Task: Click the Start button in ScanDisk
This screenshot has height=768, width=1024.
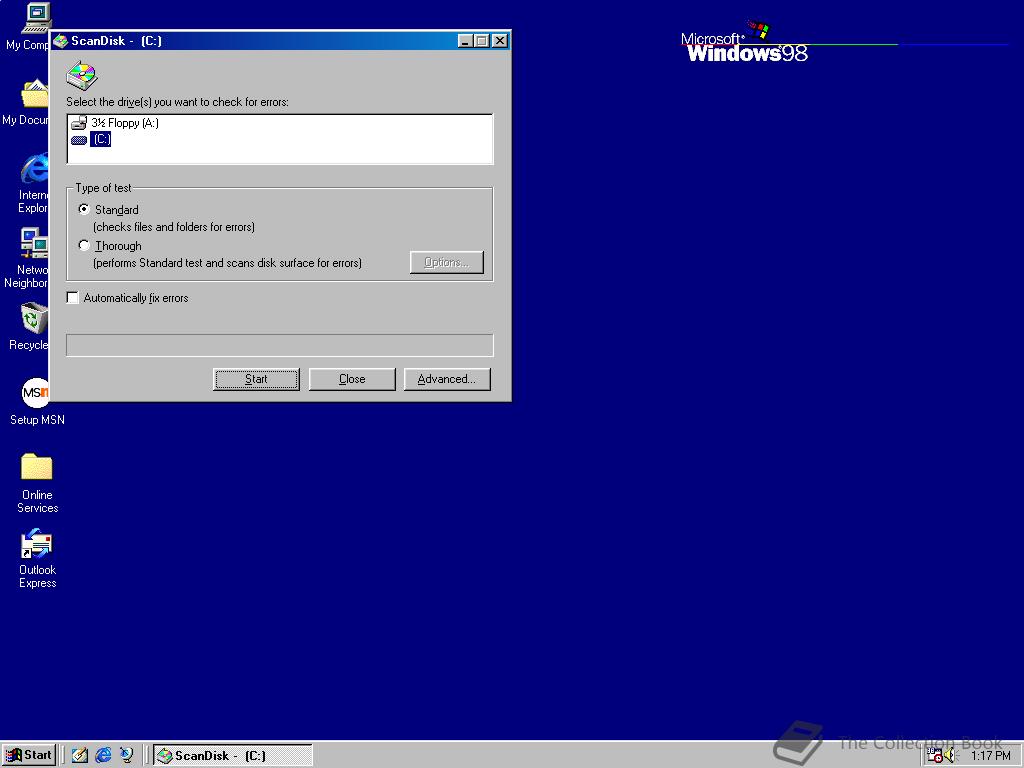Action: (x=256, y=379)
